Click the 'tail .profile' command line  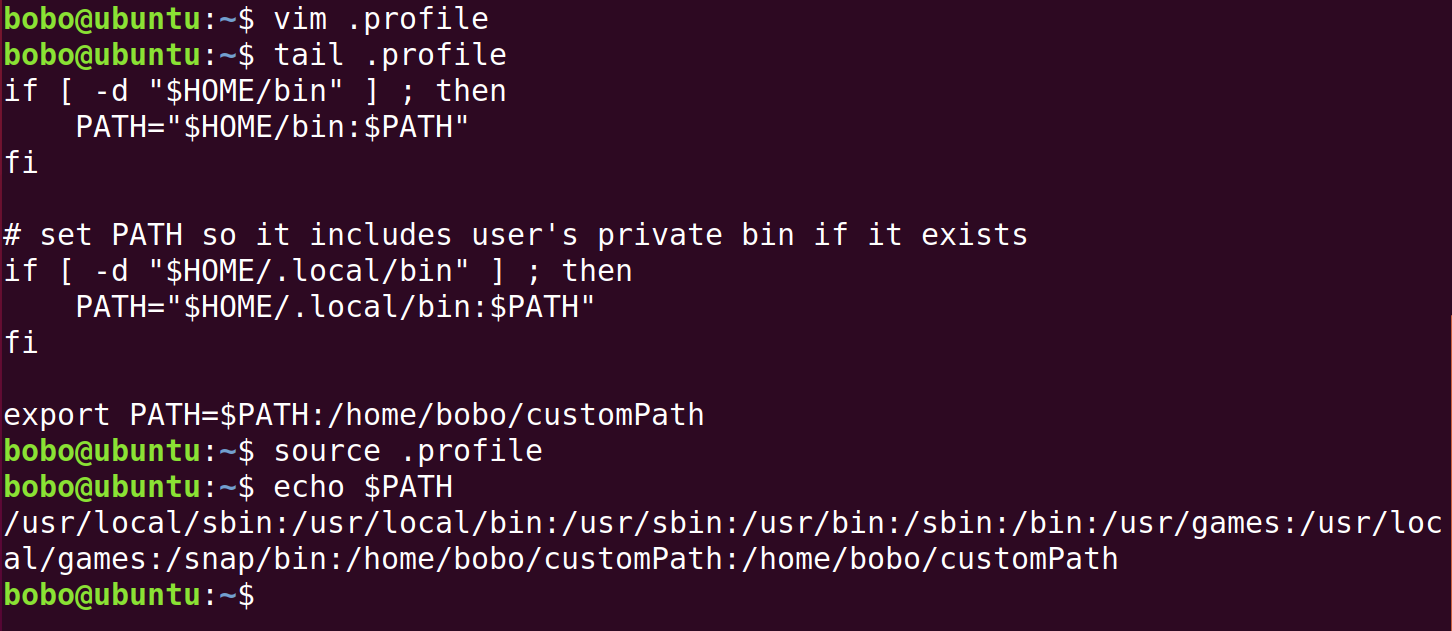390,55
